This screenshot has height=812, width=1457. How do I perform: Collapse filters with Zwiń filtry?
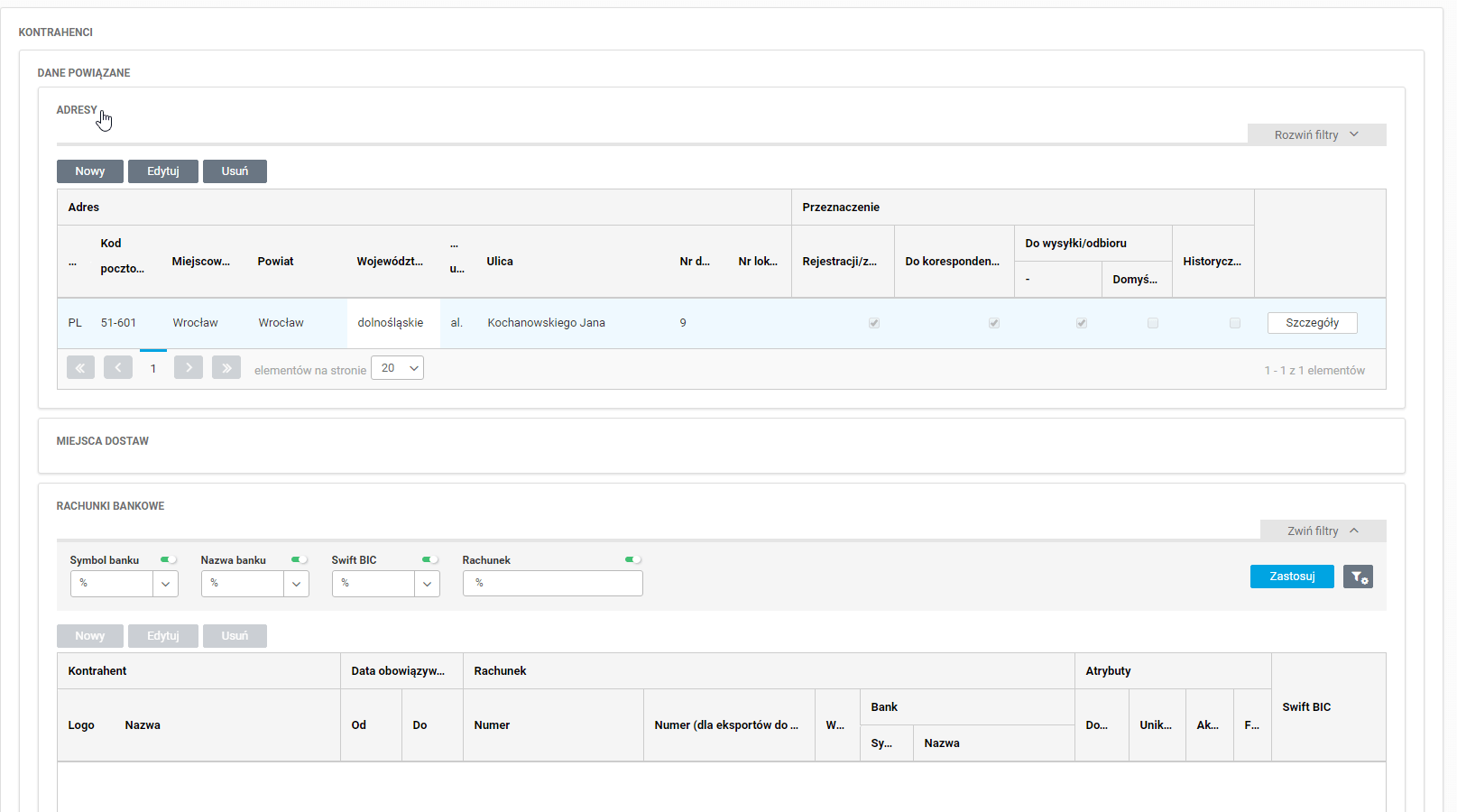point(1323,531)
